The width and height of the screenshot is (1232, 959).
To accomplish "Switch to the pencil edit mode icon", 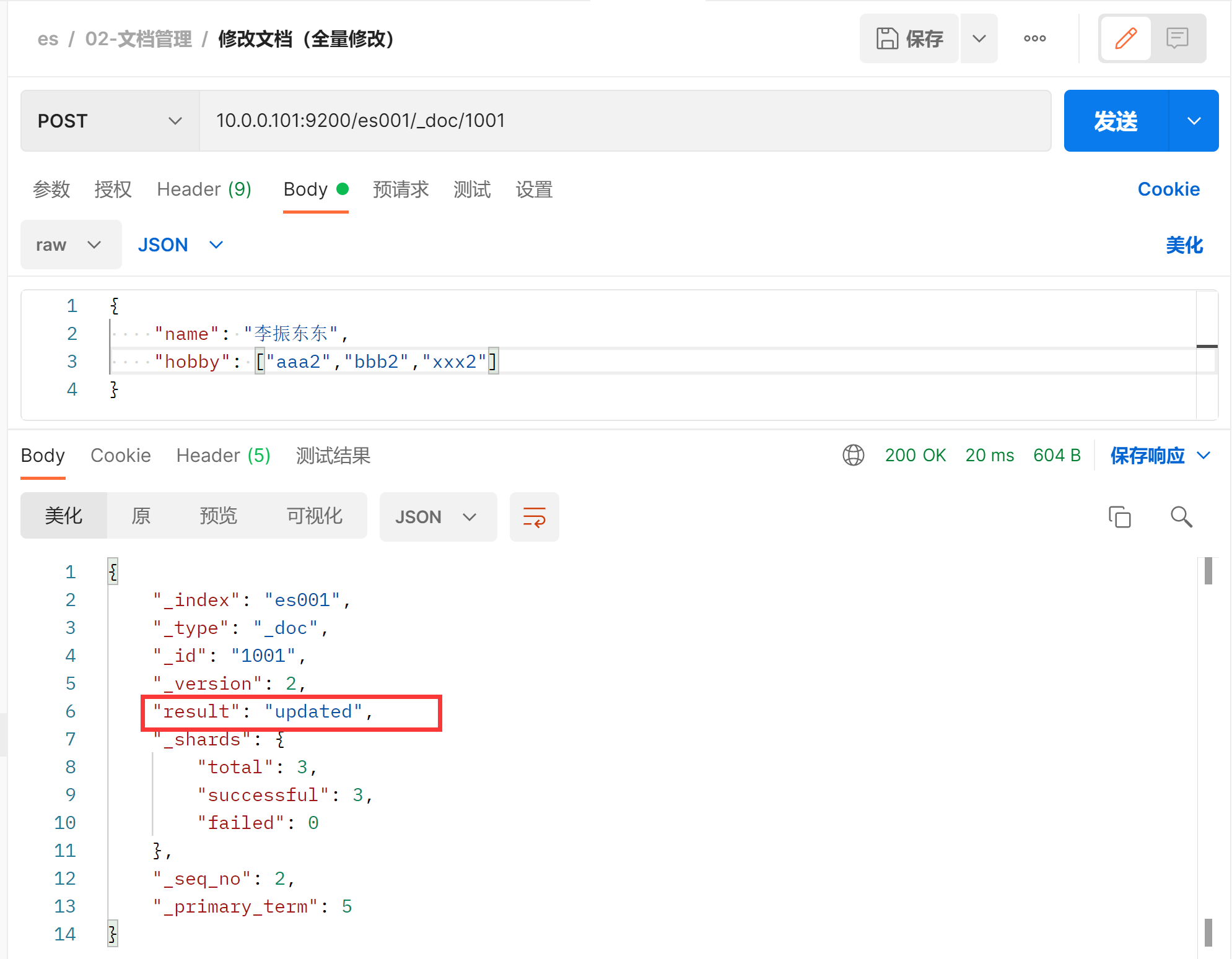I will pos(1125,38).
